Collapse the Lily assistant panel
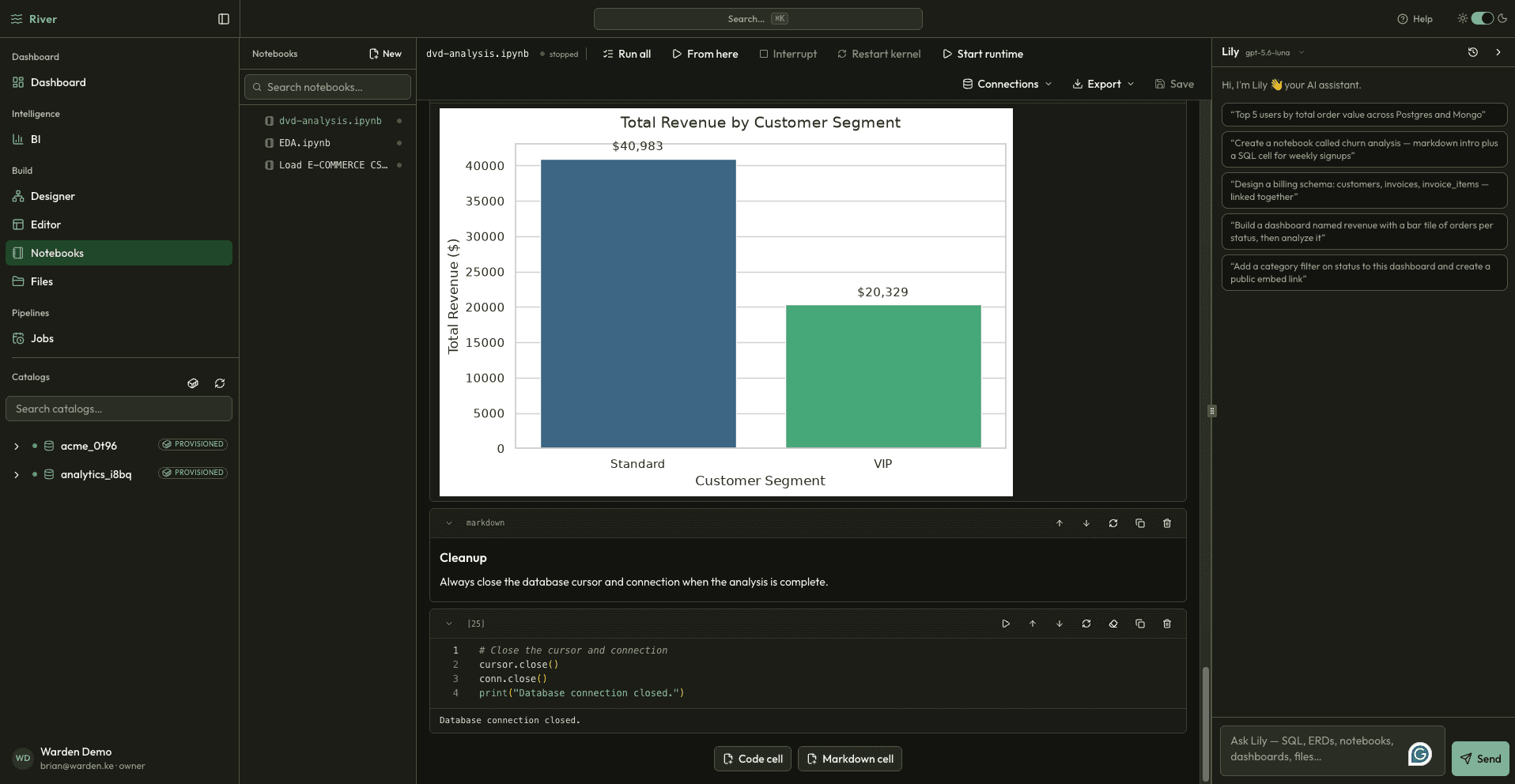 click(1498, 52)
